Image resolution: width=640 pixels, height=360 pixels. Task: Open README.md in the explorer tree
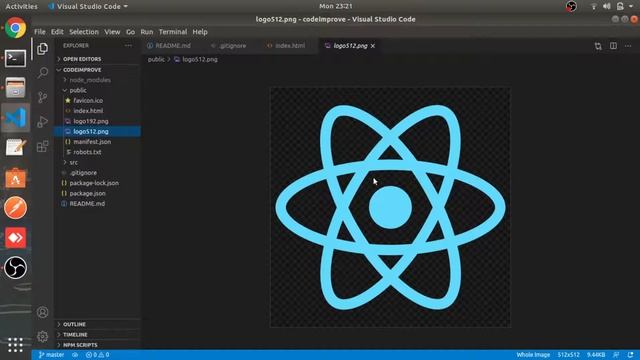[x=98, y=204]
